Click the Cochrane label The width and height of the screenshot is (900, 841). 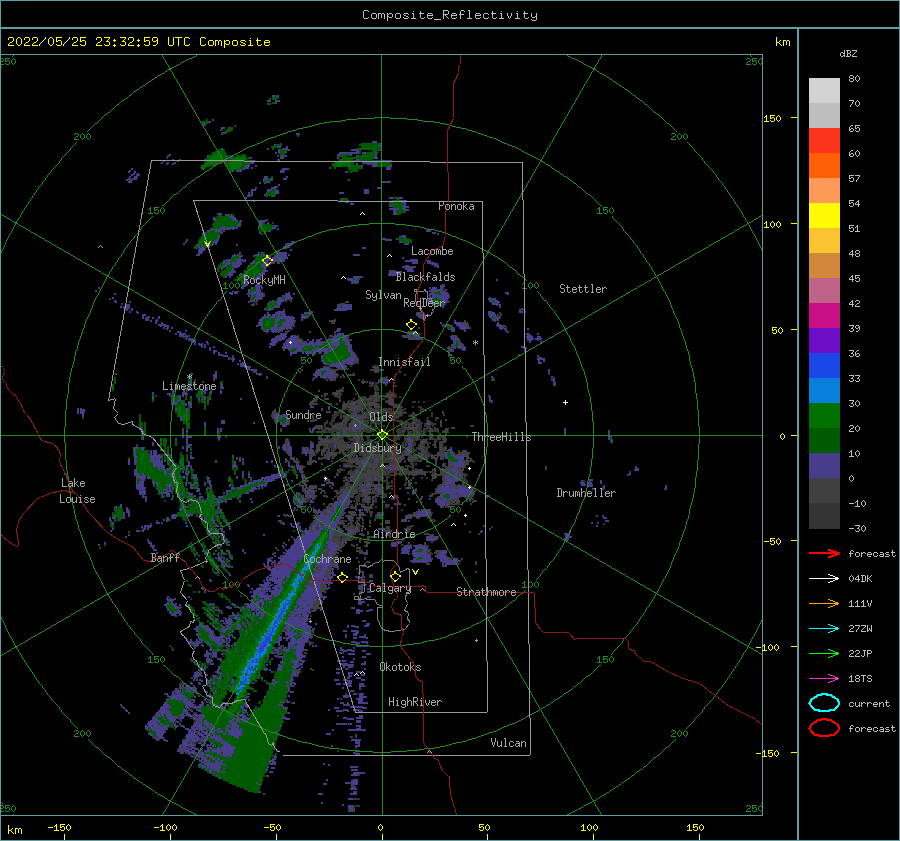[x=327, y=559]
